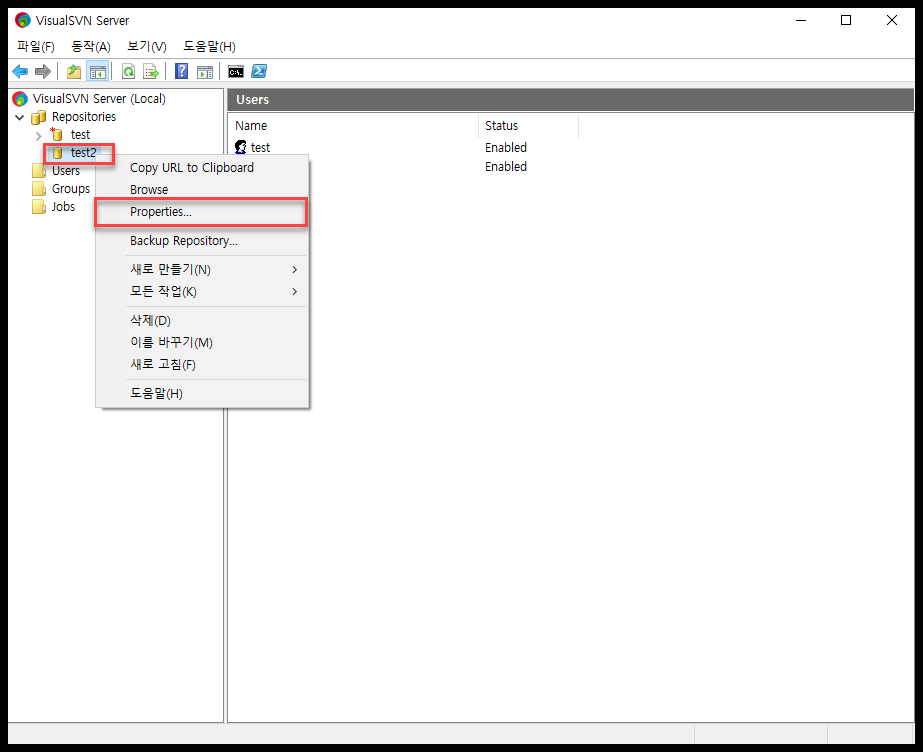
Task: Click the VisualSVN logo in title bar
Action: click(23, 20)
